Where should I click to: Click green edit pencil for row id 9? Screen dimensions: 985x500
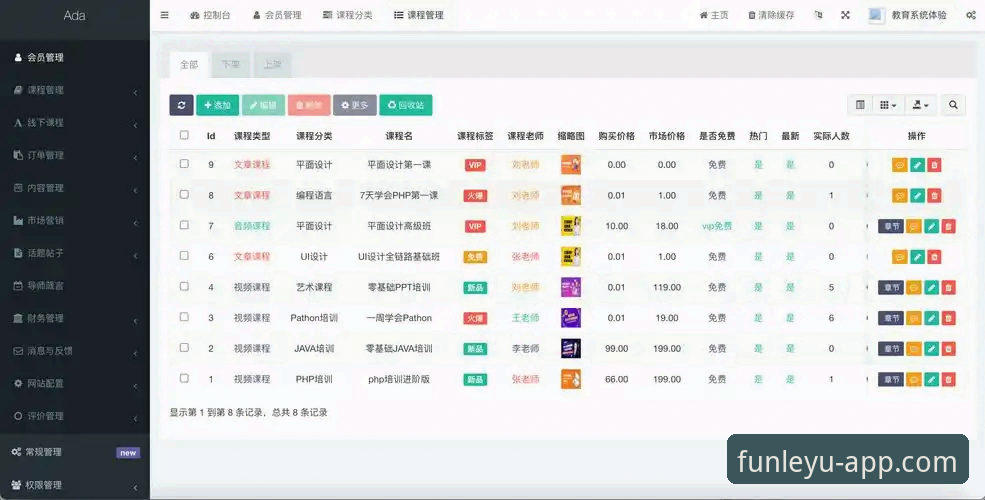coord(917,165)
